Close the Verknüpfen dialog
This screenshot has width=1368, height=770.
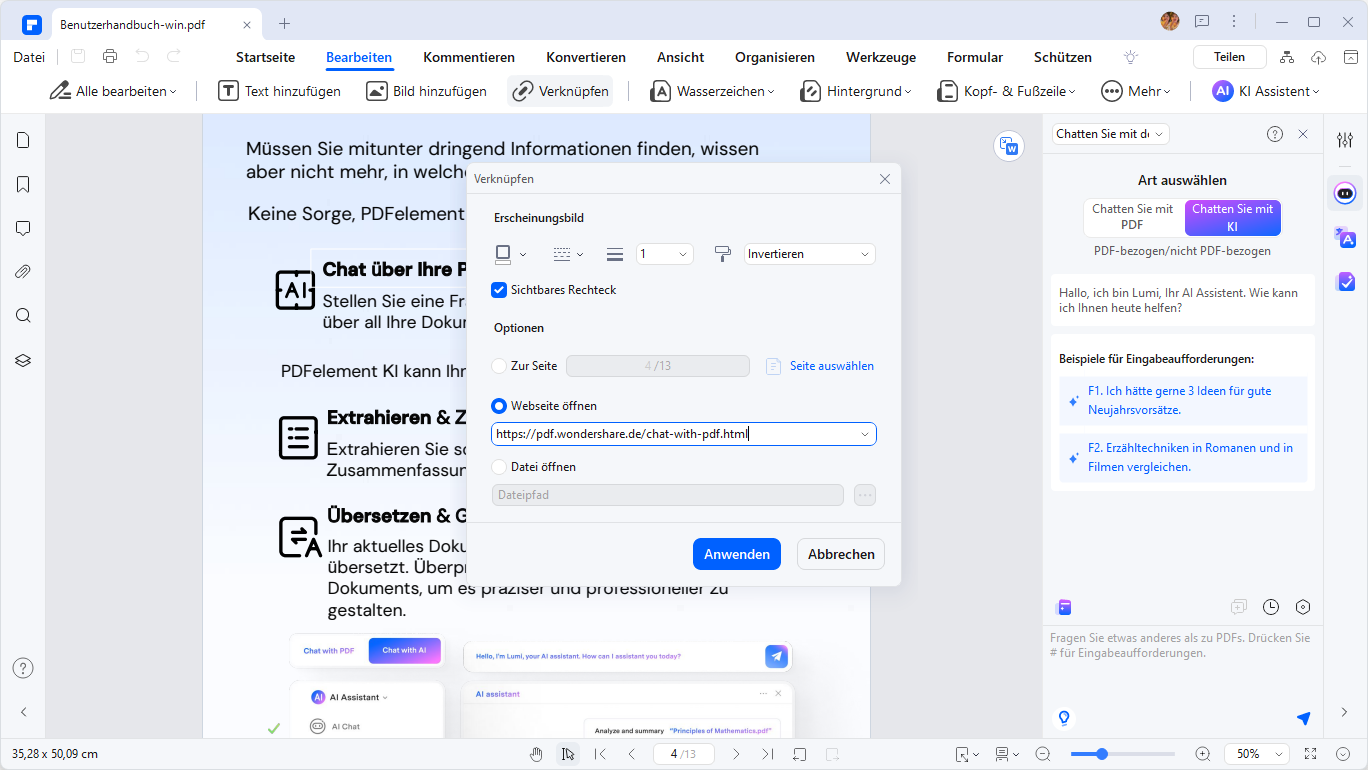tap(884, 179)
